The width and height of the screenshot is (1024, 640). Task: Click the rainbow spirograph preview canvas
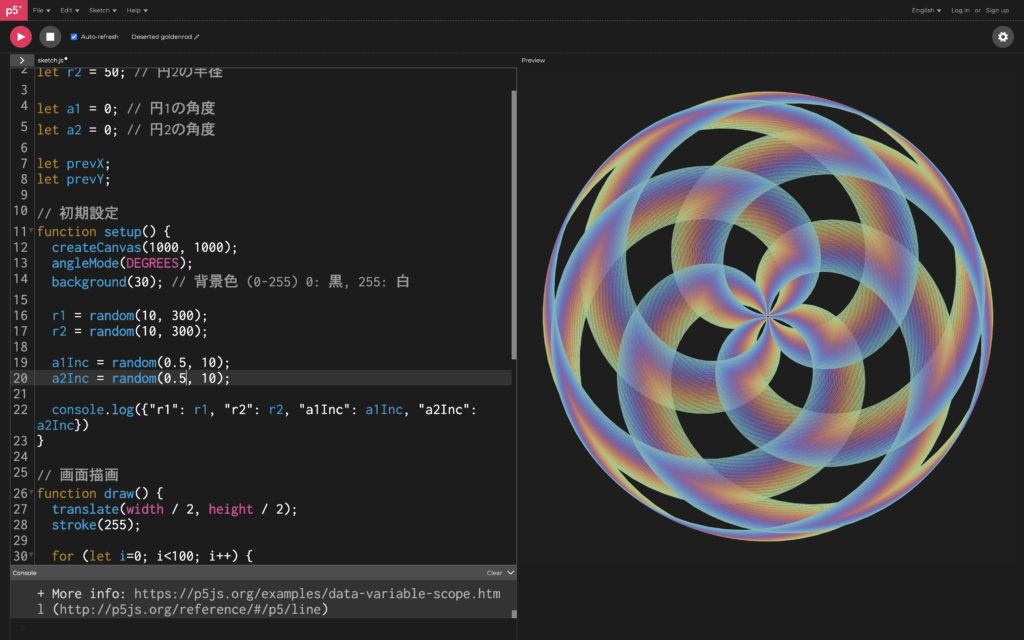click(x=768, y=316)
